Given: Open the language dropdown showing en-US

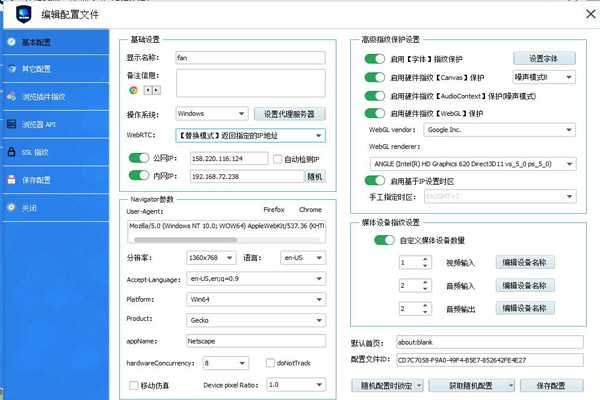Looking at the screenshot, I should 303,258.
